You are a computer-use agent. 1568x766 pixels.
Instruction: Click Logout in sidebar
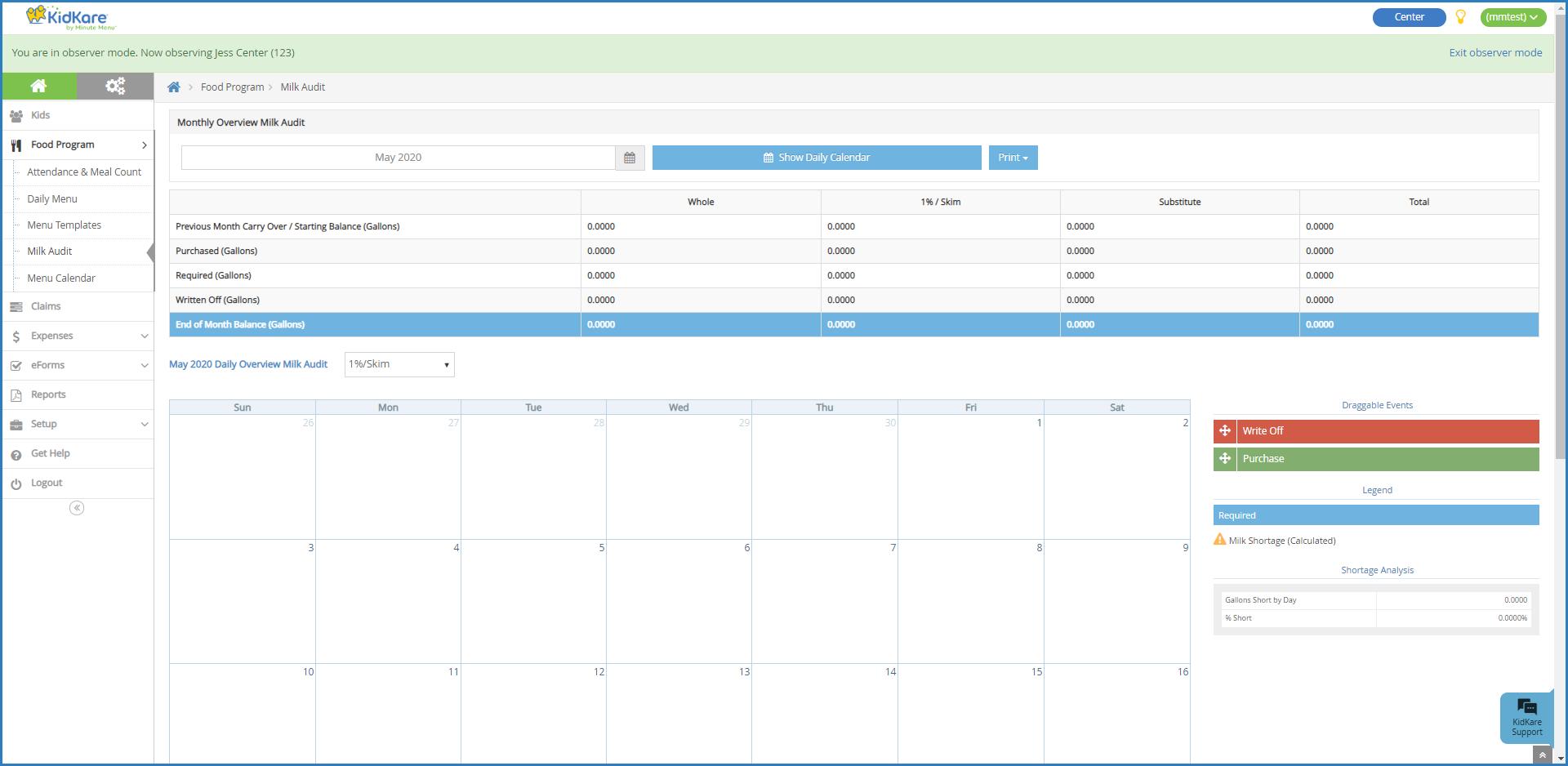pos(47,483)
